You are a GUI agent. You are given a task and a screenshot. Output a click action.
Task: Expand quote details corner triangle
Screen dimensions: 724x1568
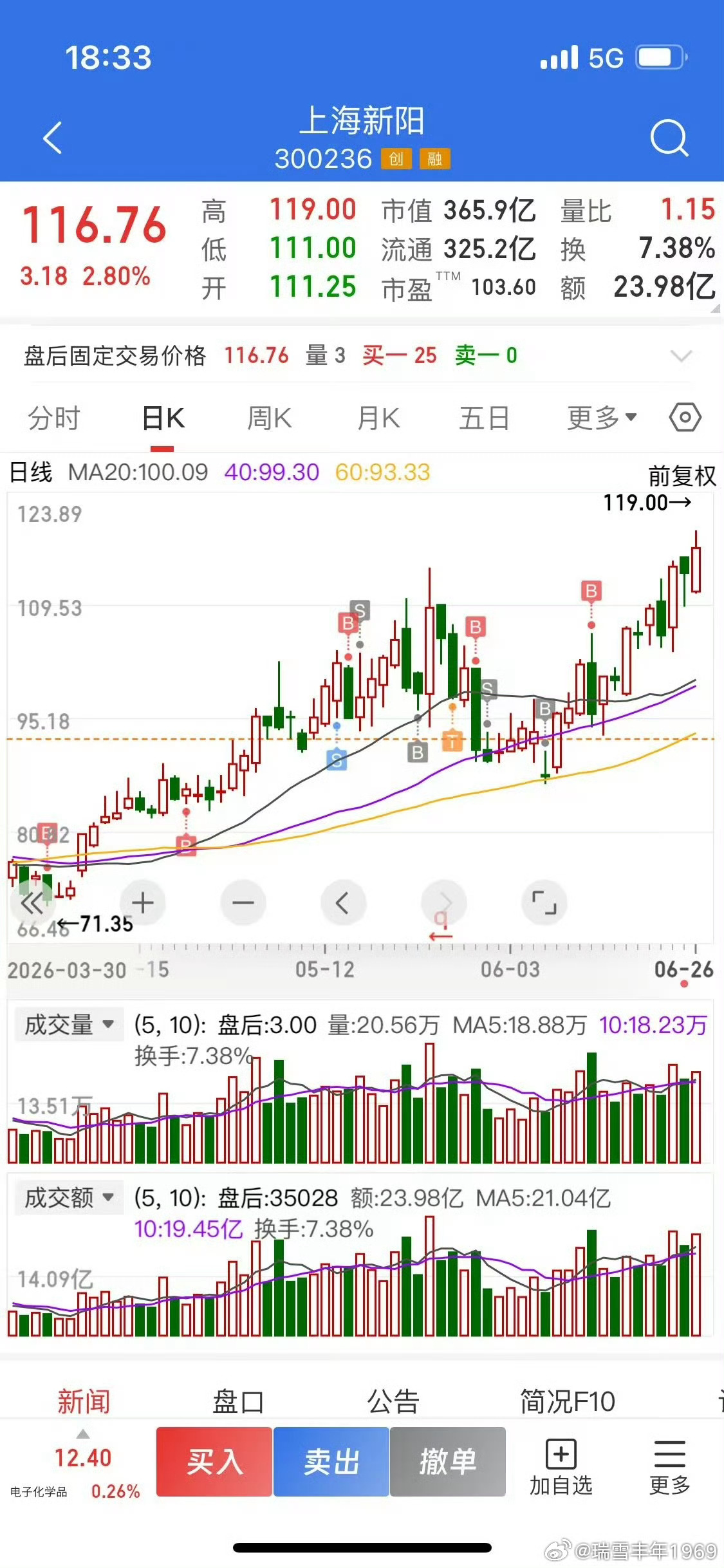point(715,308)
